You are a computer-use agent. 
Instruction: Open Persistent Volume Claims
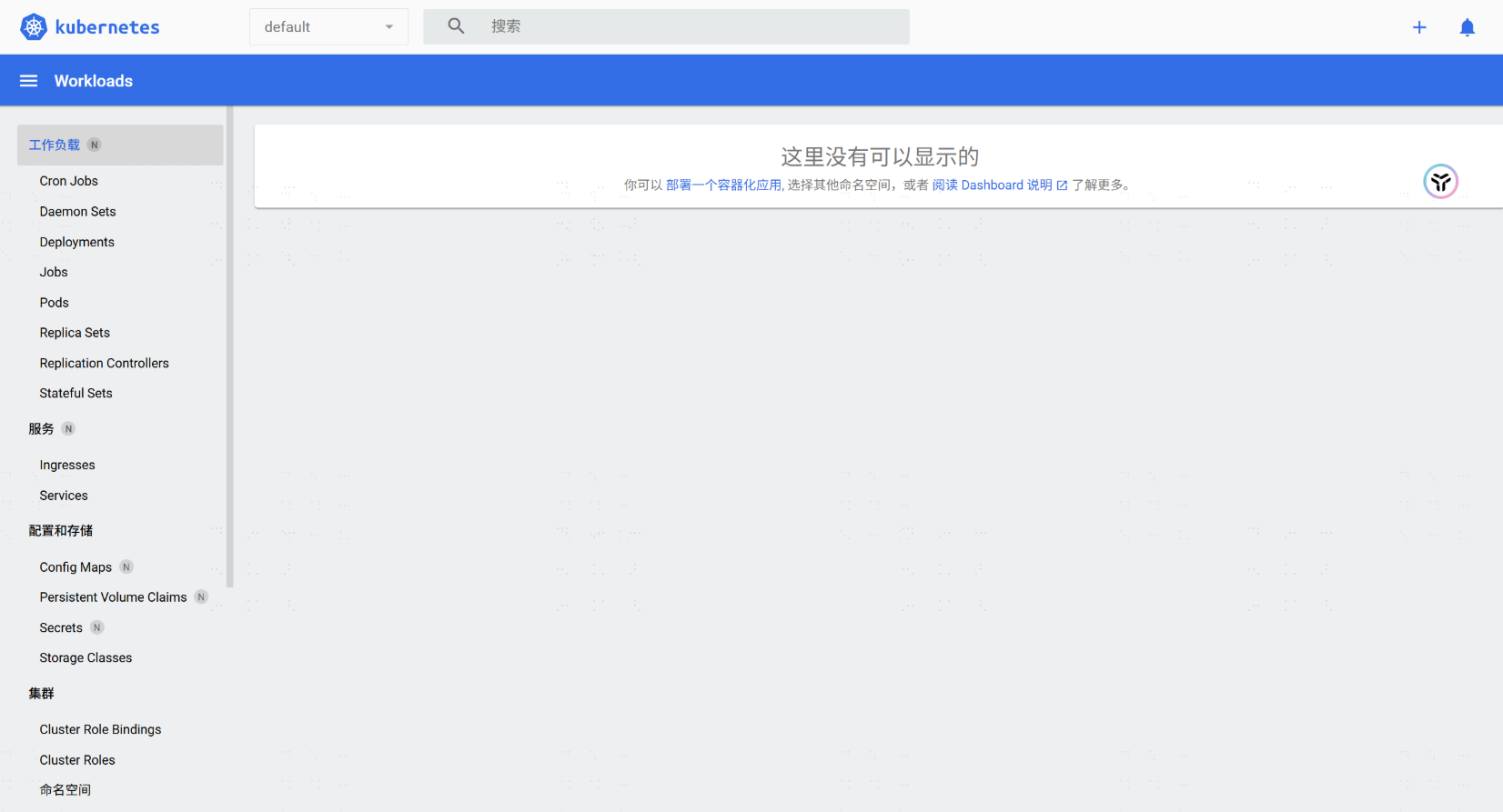point(114,597)
